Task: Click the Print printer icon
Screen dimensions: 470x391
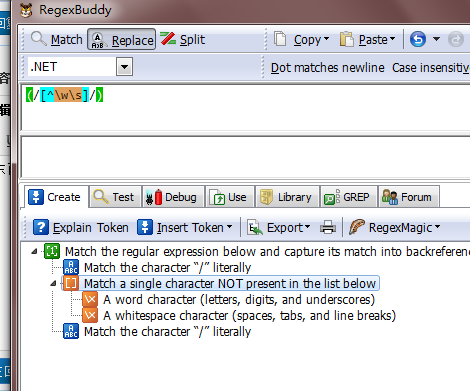Action: [328, 227]
